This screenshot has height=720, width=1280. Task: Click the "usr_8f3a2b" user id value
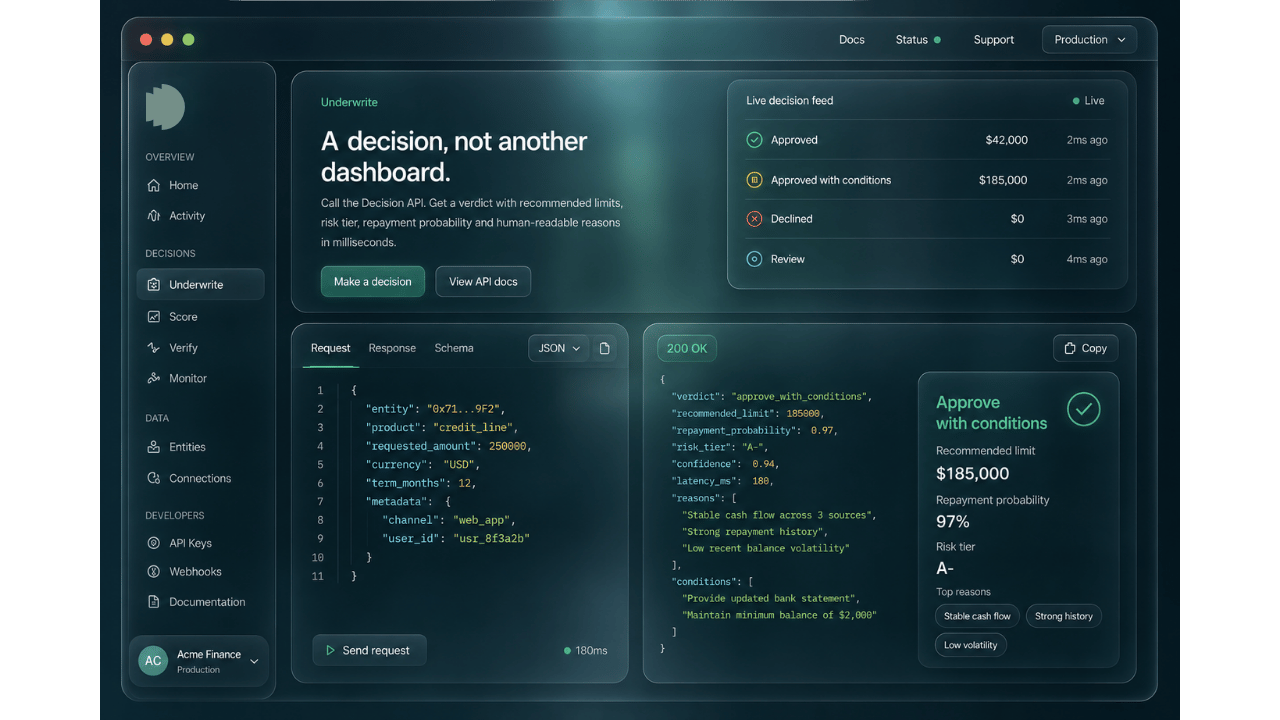(x=492, y=538)
